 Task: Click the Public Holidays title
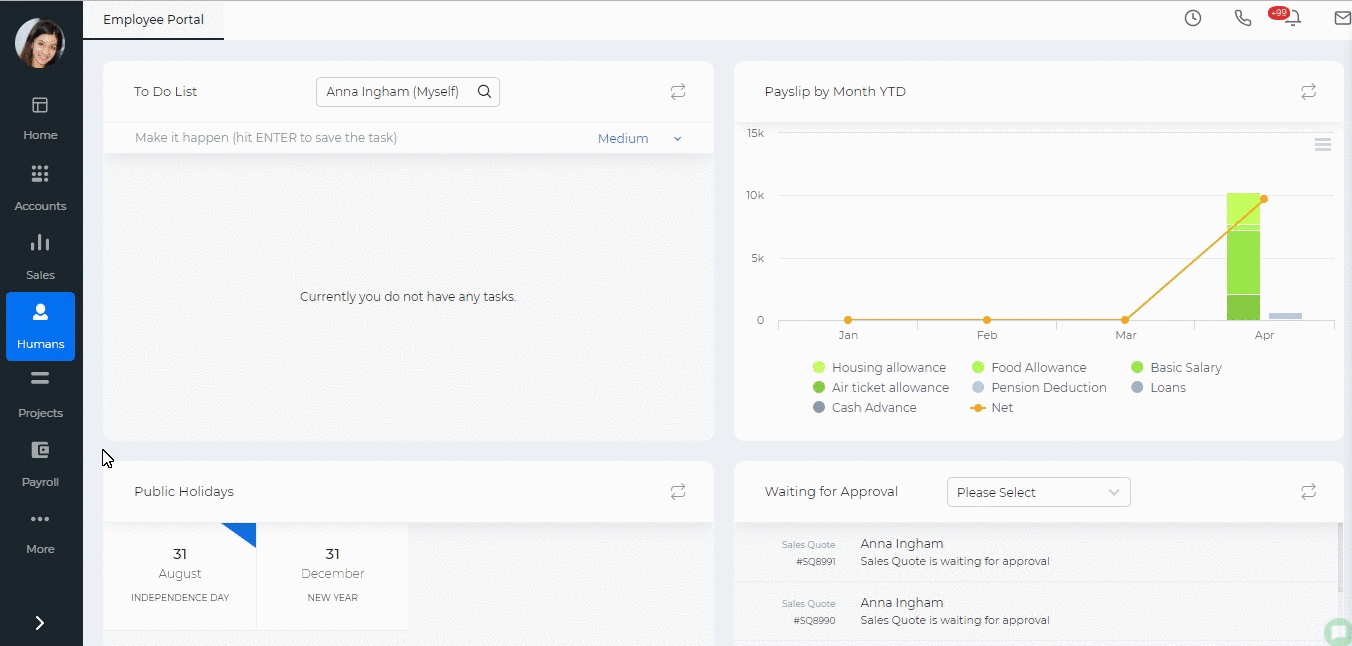pyautogui.click(x=184, y=492)
